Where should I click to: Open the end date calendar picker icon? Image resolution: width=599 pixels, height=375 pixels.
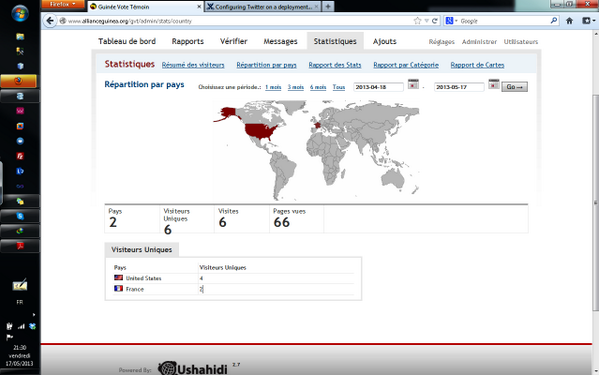494,84
